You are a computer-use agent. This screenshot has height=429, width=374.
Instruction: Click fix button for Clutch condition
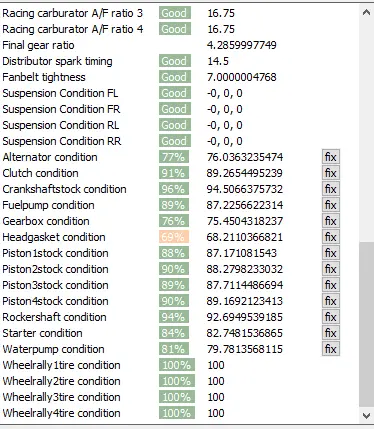(x=331, y=173)
